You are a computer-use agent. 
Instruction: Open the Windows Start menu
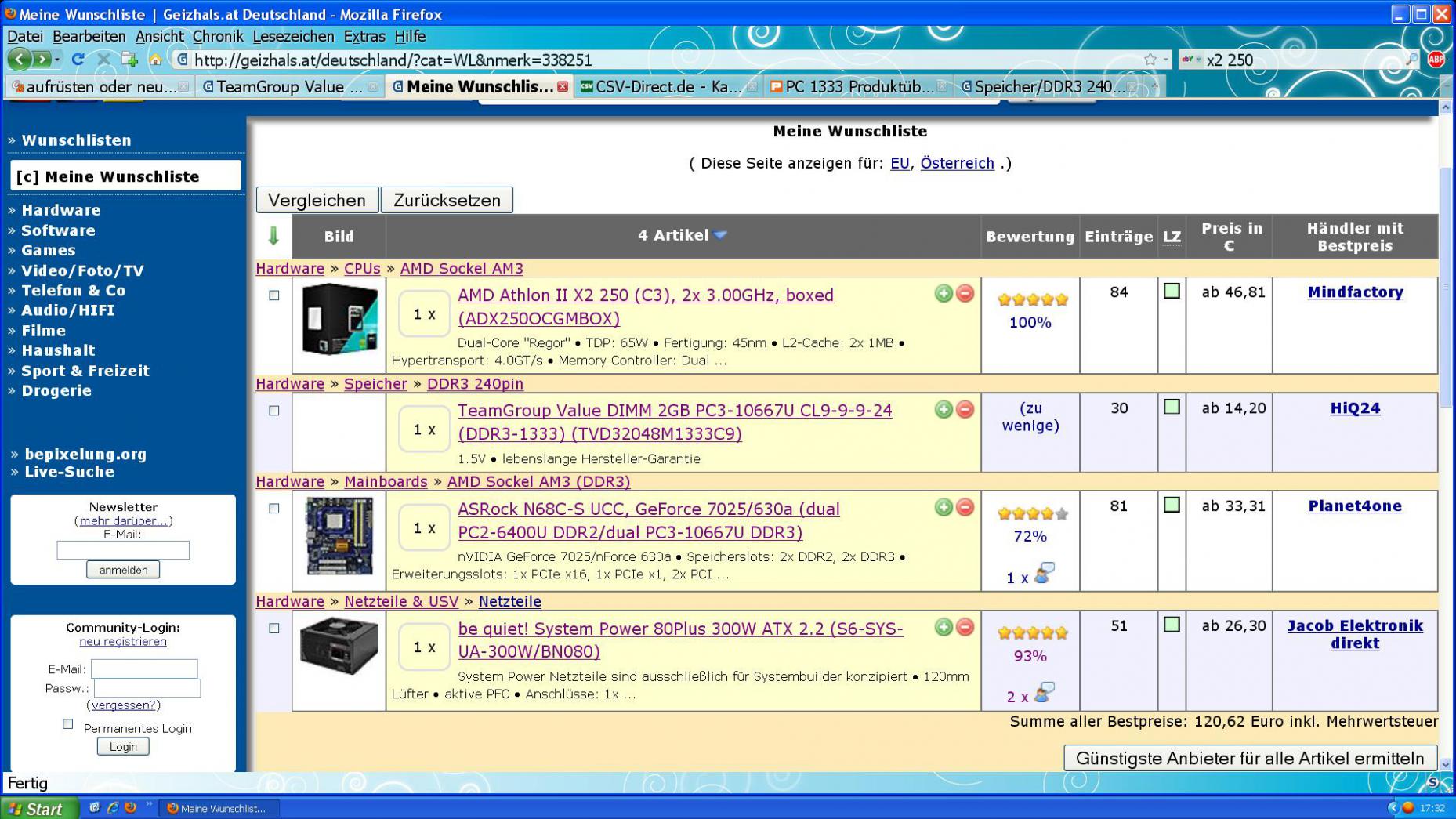pyautogui.click(x=39, y=808)
